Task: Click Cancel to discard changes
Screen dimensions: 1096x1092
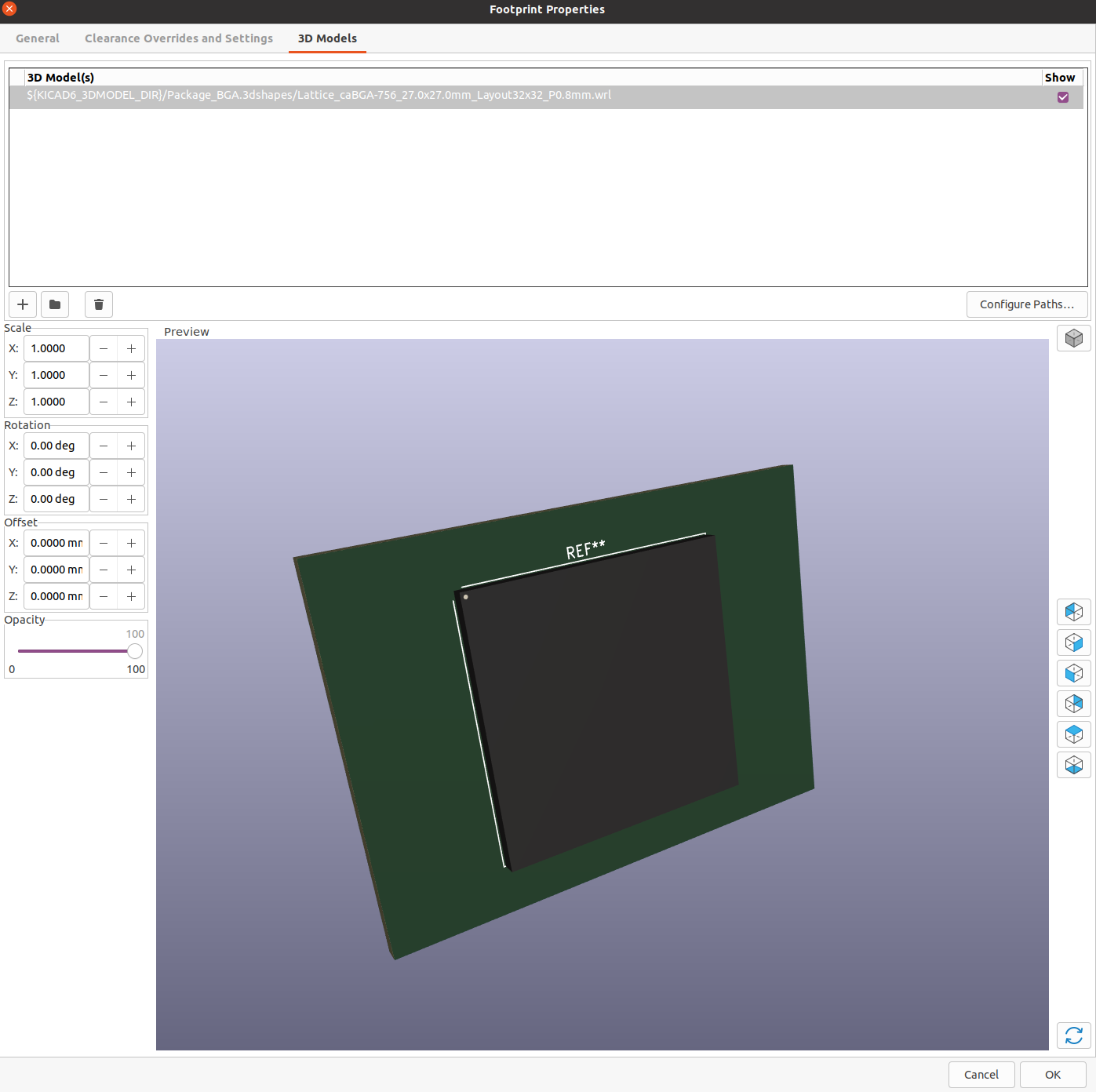Action: pyautogui.click(x=981, y=1075)
